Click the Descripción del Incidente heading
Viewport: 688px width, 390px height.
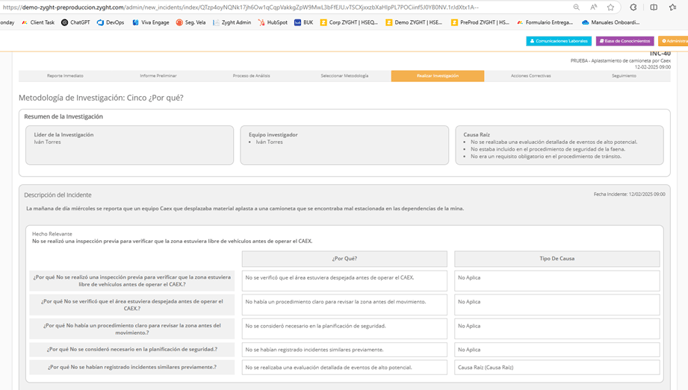coord(58,195)
